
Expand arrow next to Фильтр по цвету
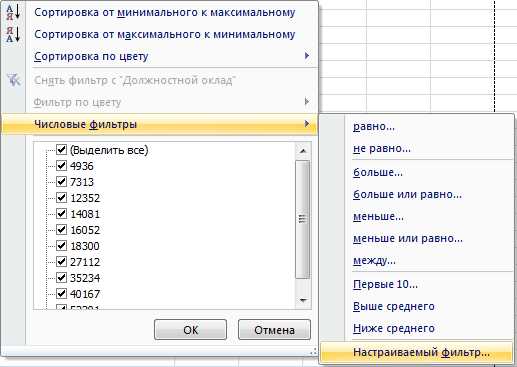(307, 101)
